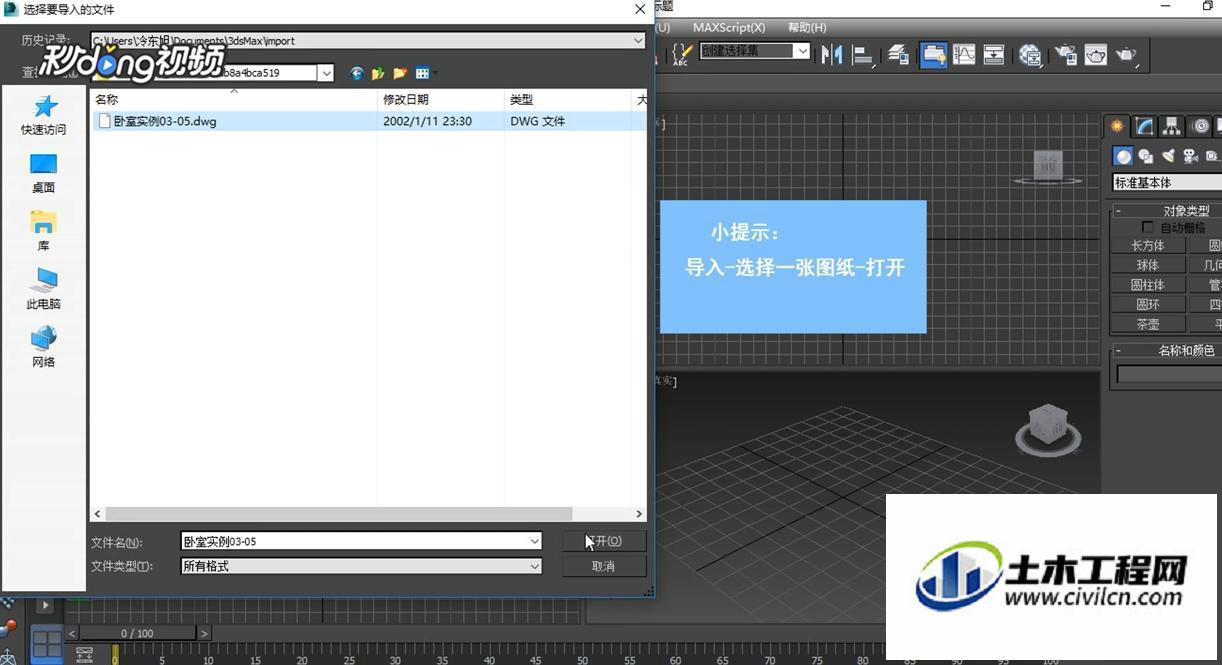Toggle the highlighted Ribbon toolbar icon
1222x665 pixels.
tap(934, 54)
